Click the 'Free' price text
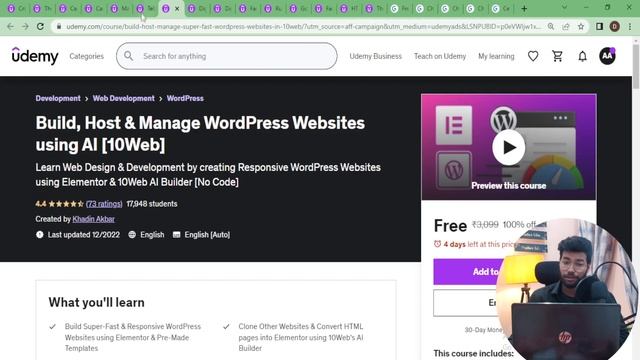 (450, 226)
